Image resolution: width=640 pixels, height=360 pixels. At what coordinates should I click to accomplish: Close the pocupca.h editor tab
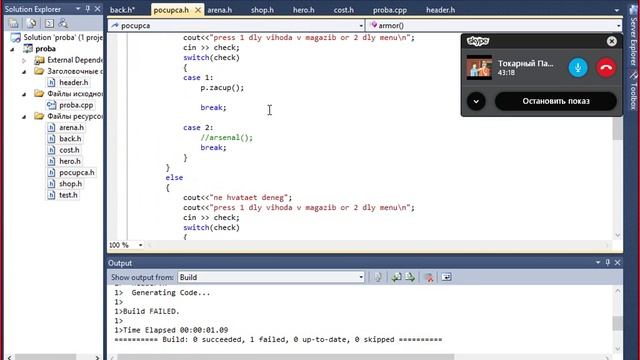pyautogui.click(x=198, y=10)
